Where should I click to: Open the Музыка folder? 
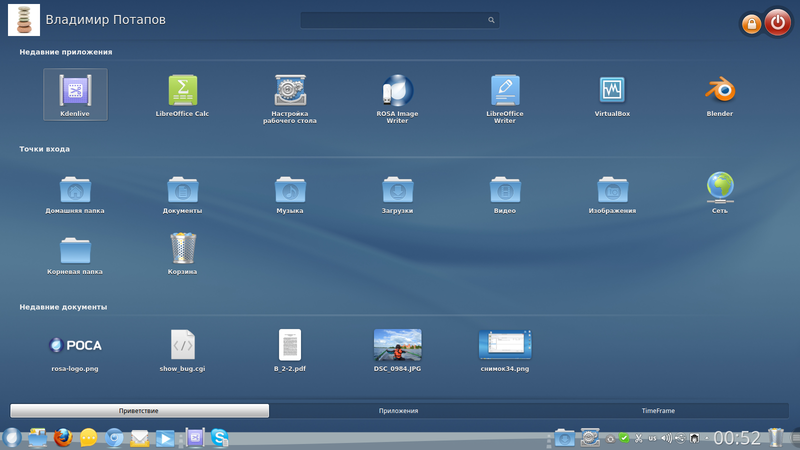pos(290,195)
